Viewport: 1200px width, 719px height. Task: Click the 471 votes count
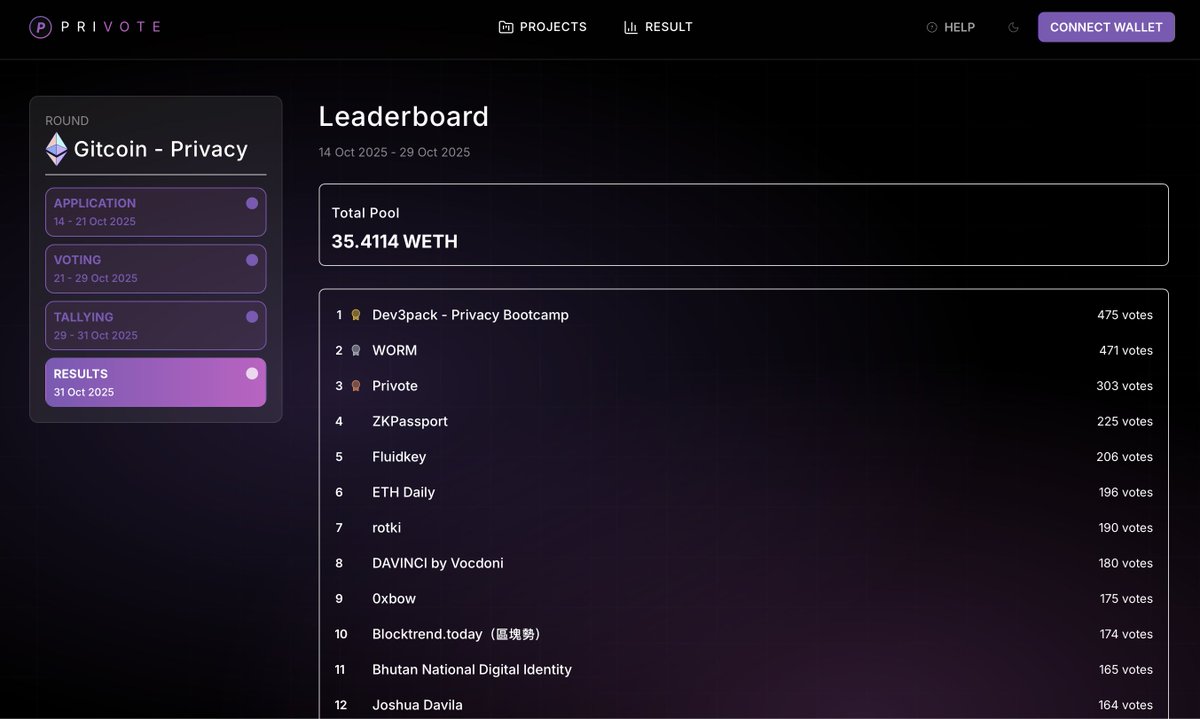[1125, 350]
